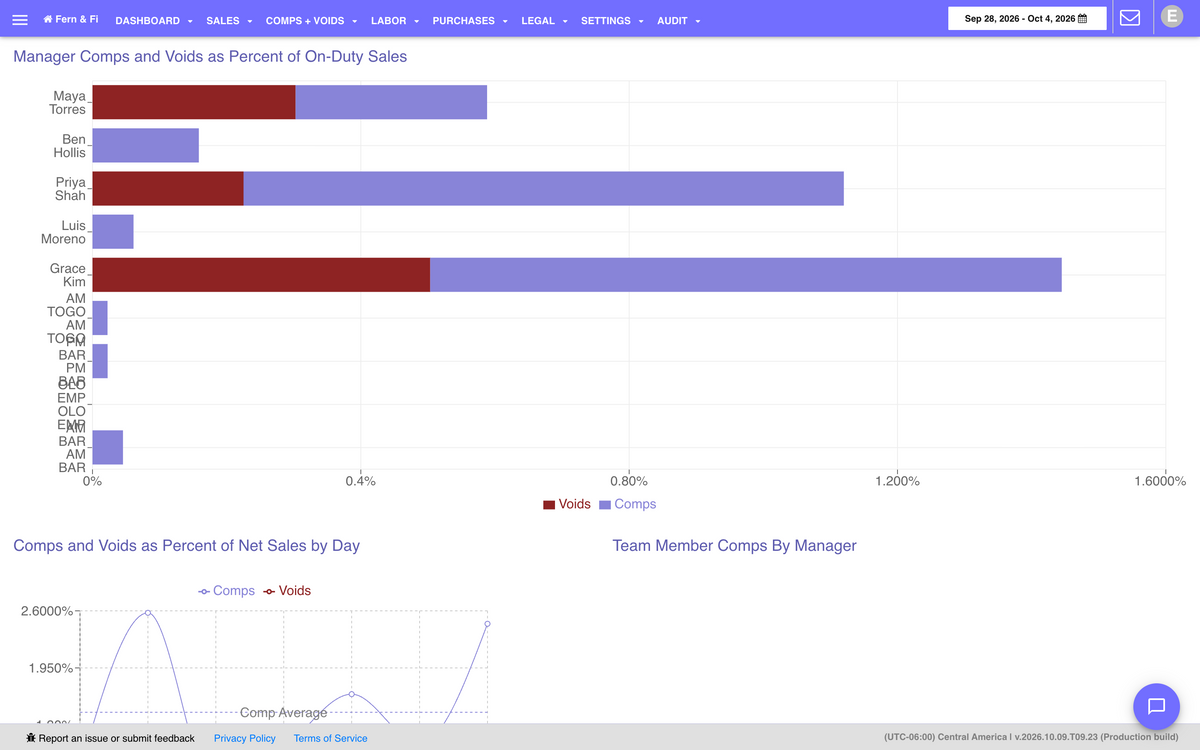Viewport: 1200px width, 750px height.
Task: Open the Labor dropdown
Action: coord(394,21)
